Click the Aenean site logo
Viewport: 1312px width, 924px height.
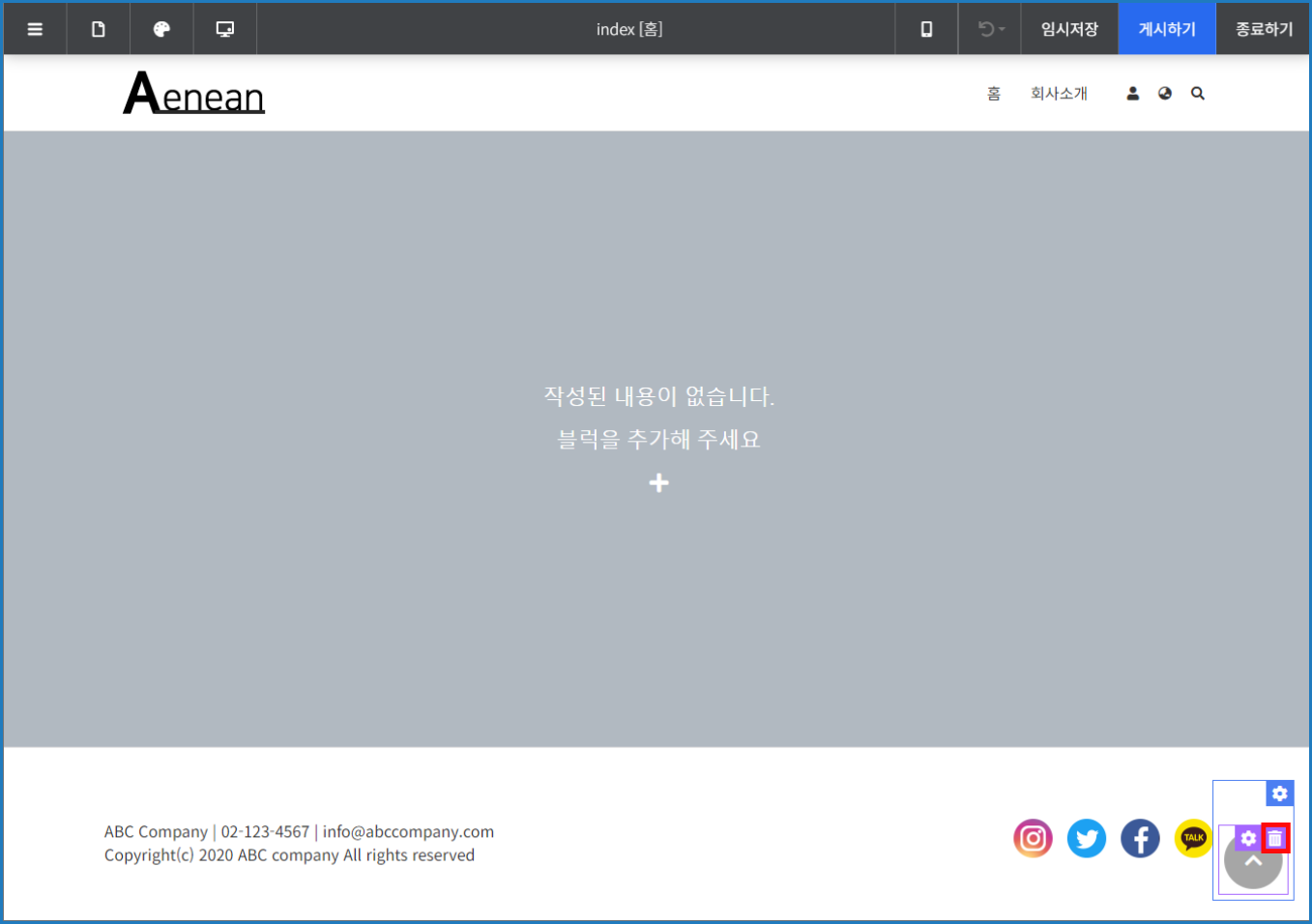[x=194, y=94]
